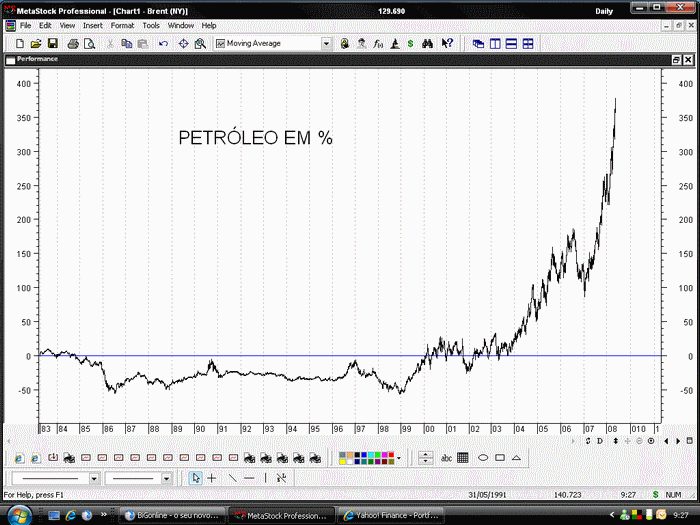This screenshot has width=700, height=525.
Task: Select the horizontal line tool
Action: coord(249,478)
